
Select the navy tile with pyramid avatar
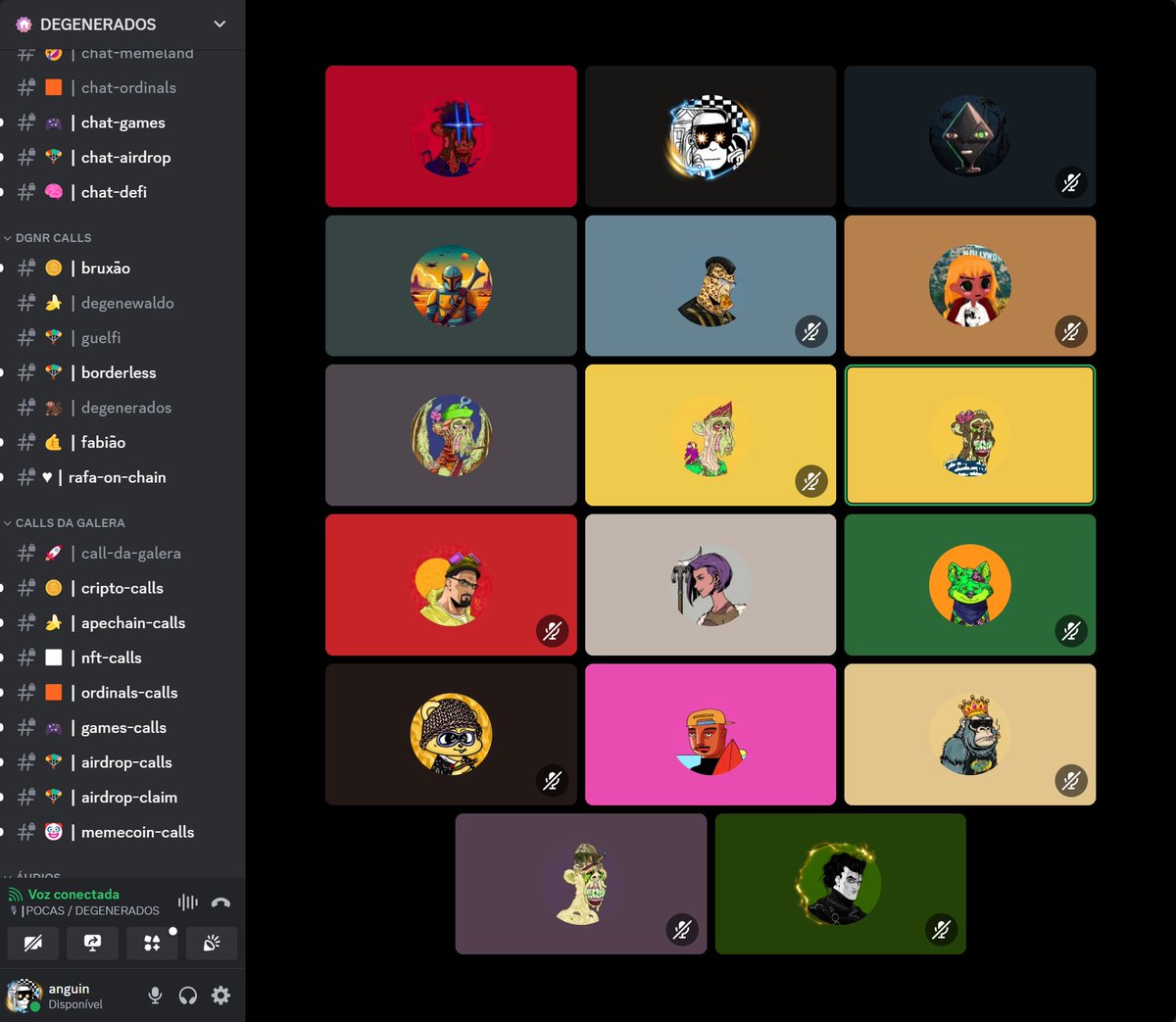970,136
